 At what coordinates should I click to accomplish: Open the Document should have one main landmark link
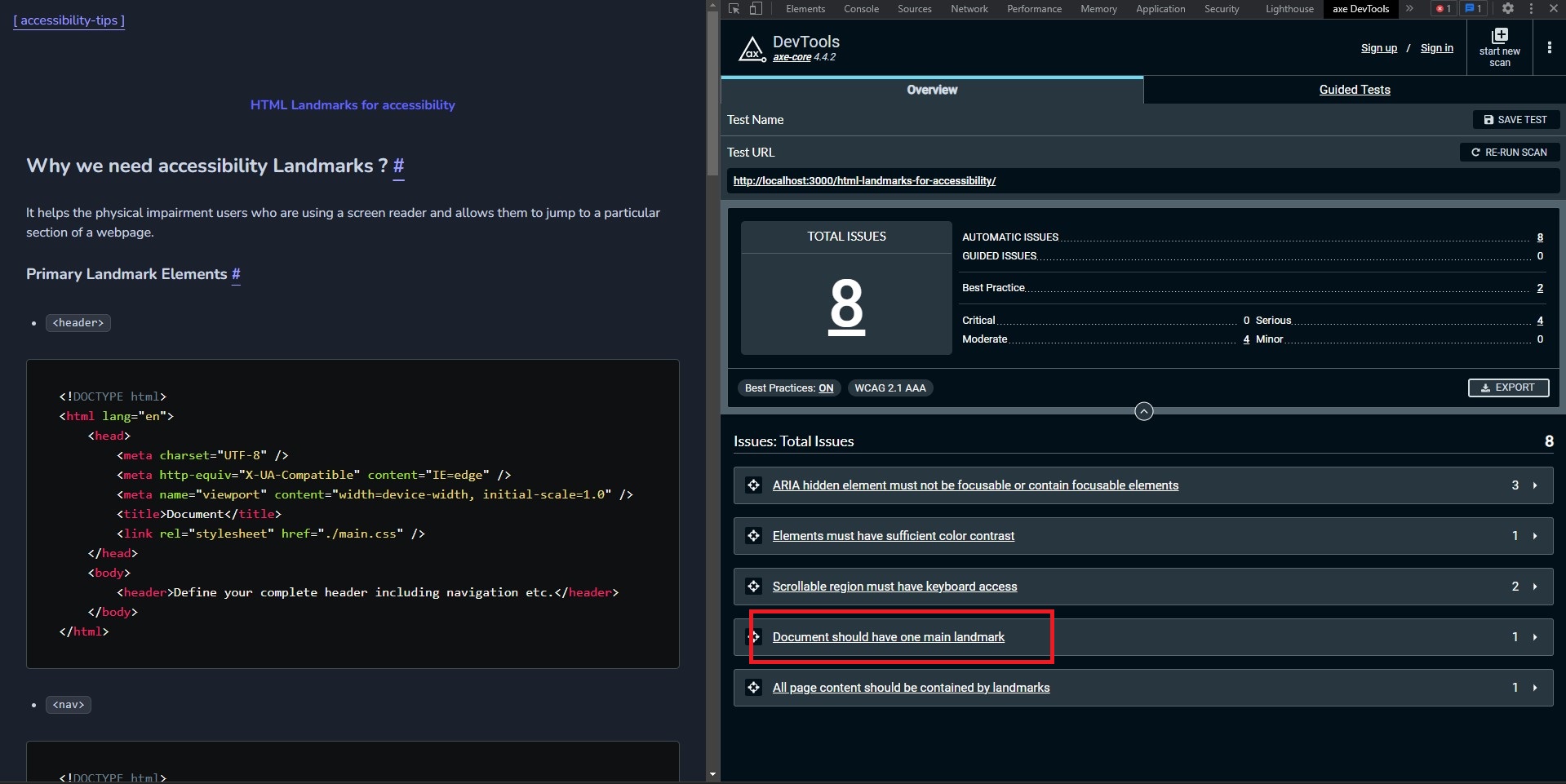888,637
